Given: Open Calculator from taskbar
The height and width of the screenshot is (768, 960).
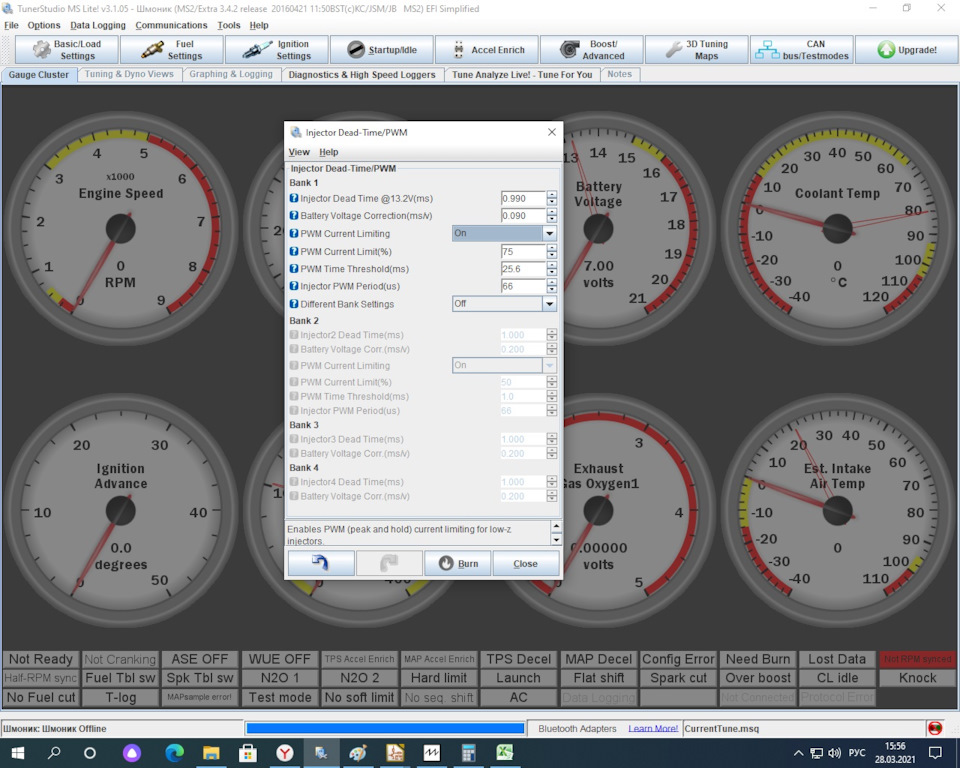Looking at the screenshot, I should 468,753.
